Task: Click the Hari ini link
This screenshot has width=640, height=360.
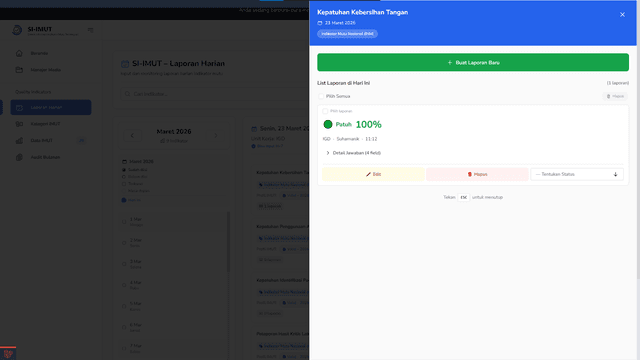Action: 131,200
